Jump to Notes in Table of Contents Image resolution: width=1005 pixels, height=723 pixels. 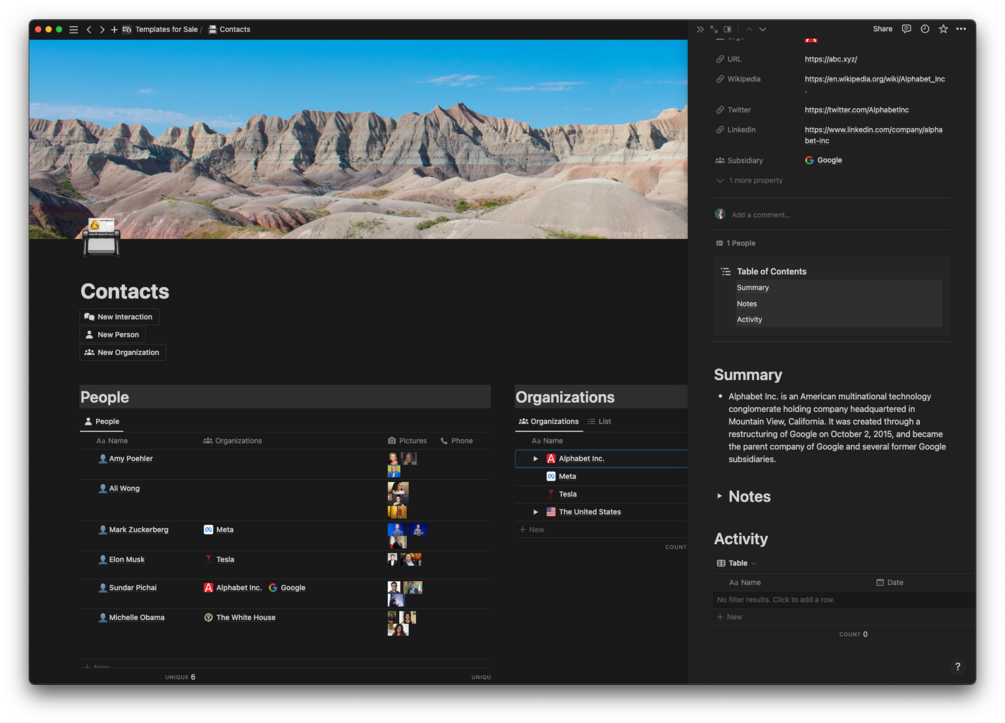point(747,304)
